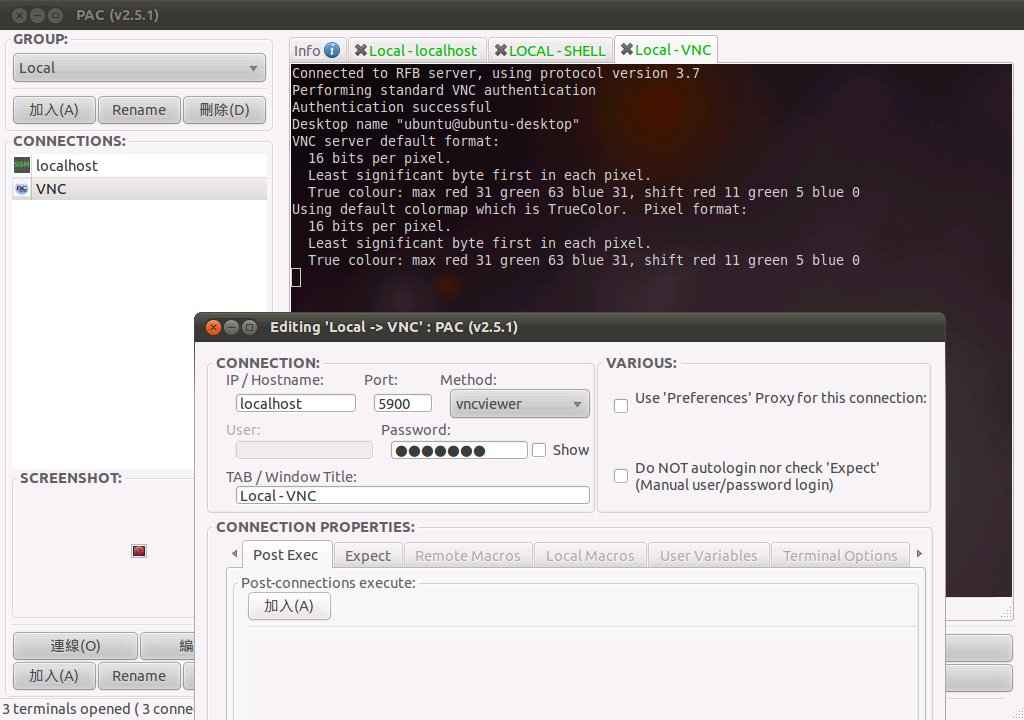This screenshot has width=1024, height=720.
Task: Close the Editing 'Local -> VNC' dialog
Action: 213,327
